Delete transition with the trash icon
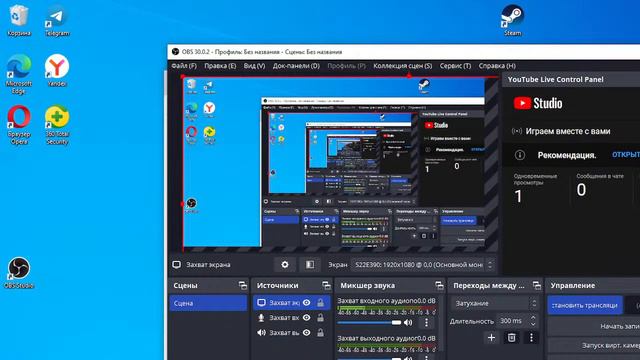 (x=511, y=338)
